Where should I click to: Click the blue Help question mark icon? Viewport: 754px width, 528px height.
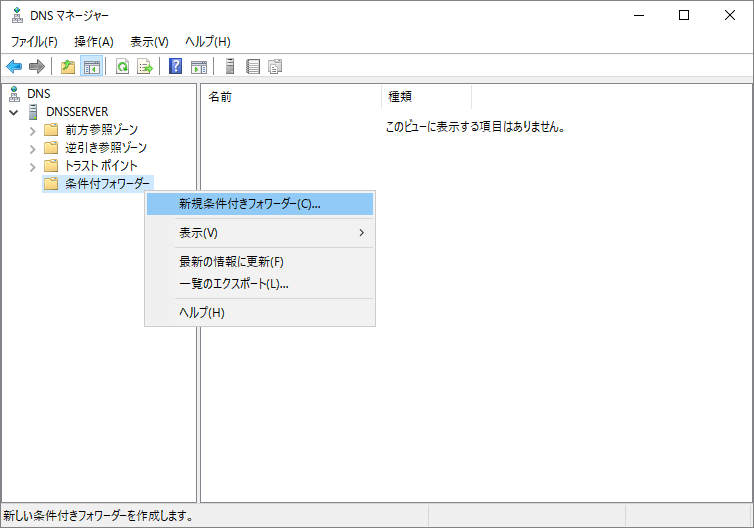[175, 67]
